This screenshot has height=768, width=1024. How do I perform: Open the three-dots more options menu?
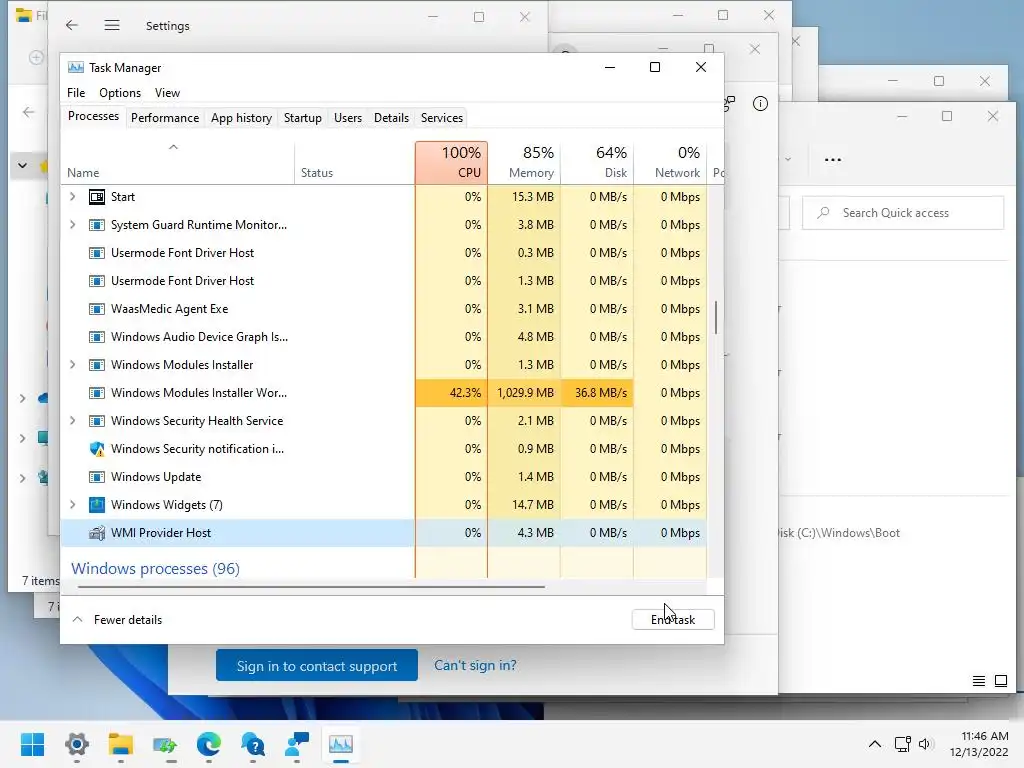[x=833, y=159]
